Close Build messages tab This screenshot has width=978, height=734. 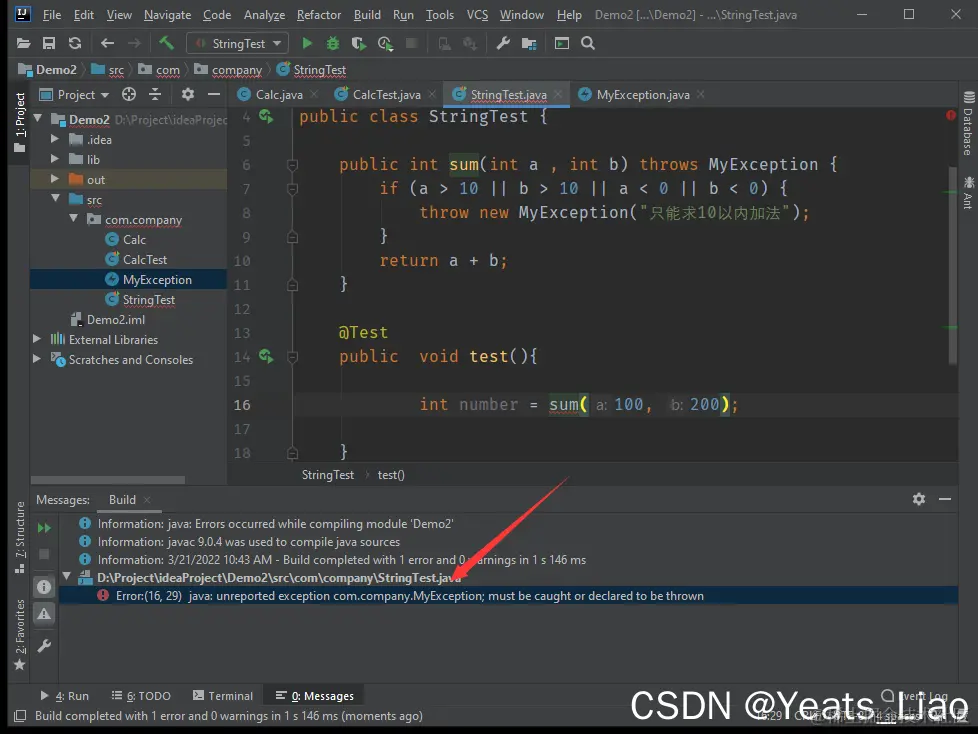pyautogui.click(x=147, y=500)
